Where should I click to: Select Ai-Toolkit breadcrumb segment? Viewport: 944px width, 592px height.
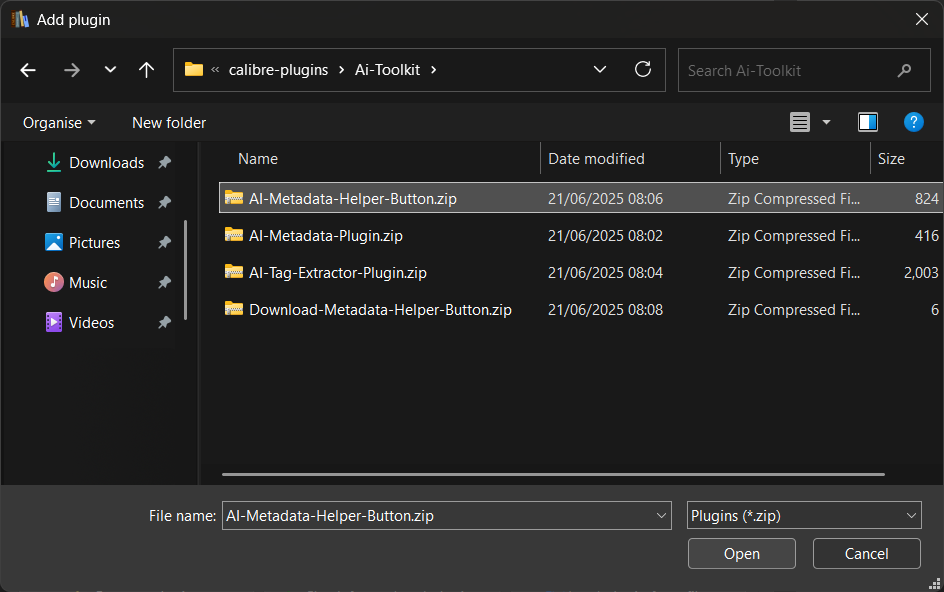(387, 70)
